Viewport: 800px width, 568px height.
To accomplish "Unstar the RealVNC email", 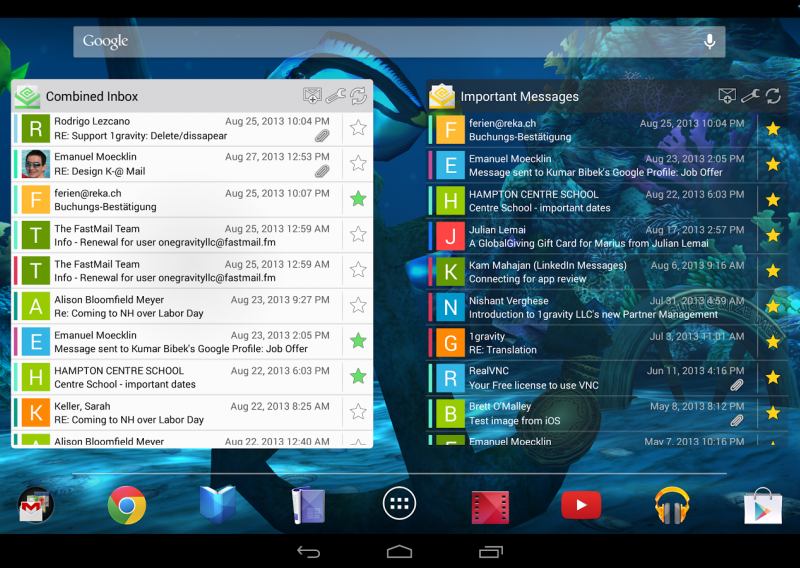I will (x=773, y=377).
